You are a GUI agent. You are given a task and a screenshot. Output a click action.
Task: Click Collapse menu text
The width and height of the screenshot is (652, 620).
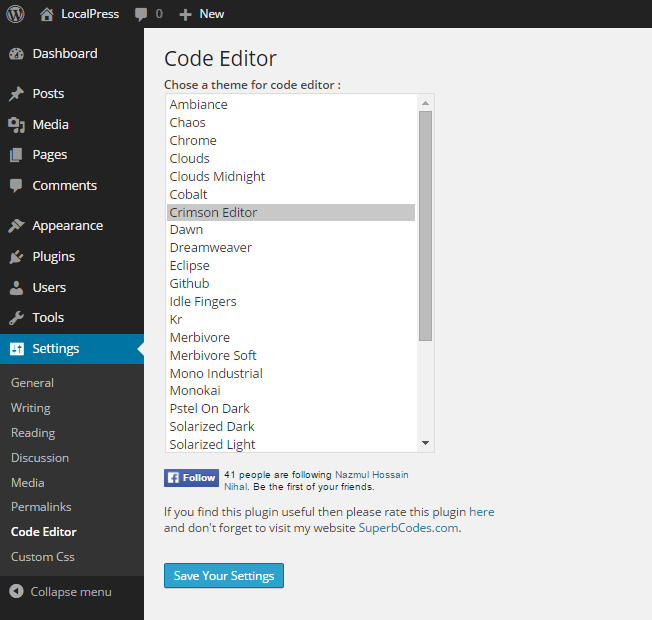click(x=71, y=592)
